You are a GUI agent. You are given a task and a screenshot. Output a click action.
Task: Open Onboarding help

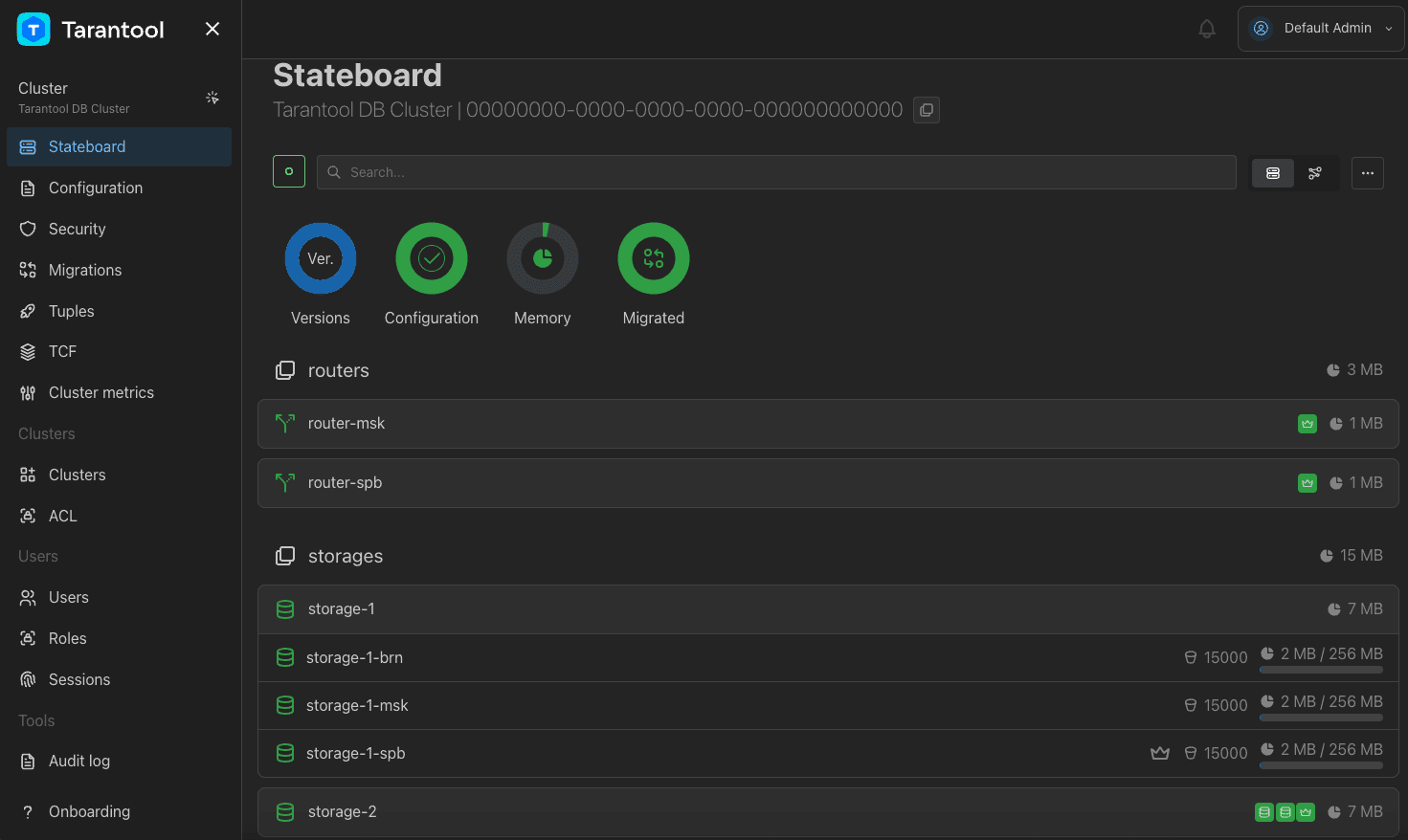119,811
